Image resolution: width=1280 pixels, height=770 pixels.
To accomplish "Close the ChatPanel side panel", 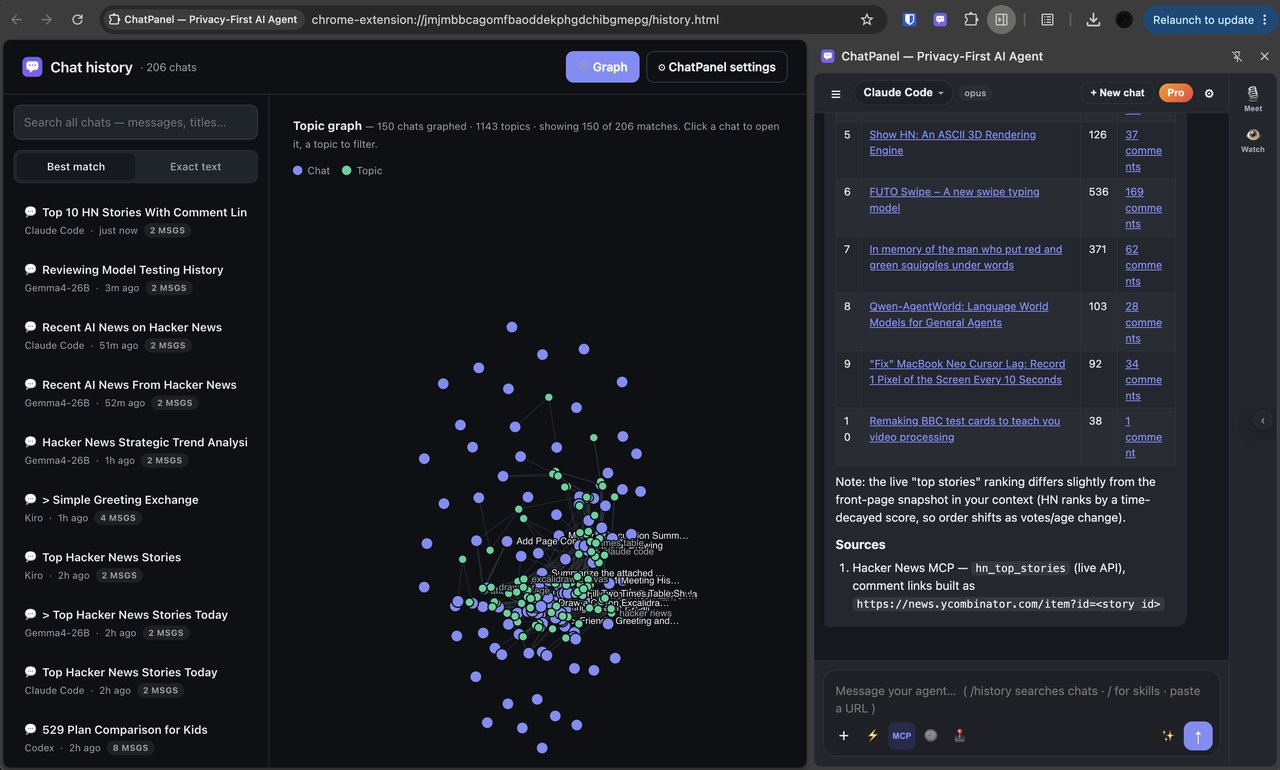I will (1265, 56).
